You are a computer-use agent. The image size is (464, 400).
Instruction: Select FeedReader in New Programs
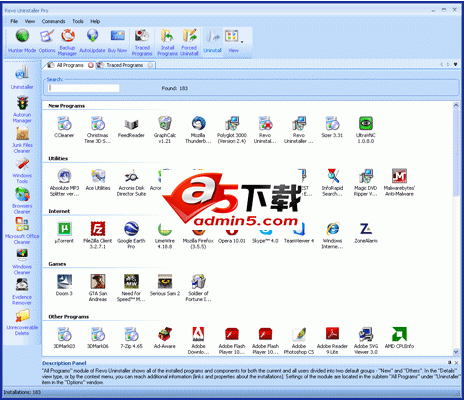point(131,128)
